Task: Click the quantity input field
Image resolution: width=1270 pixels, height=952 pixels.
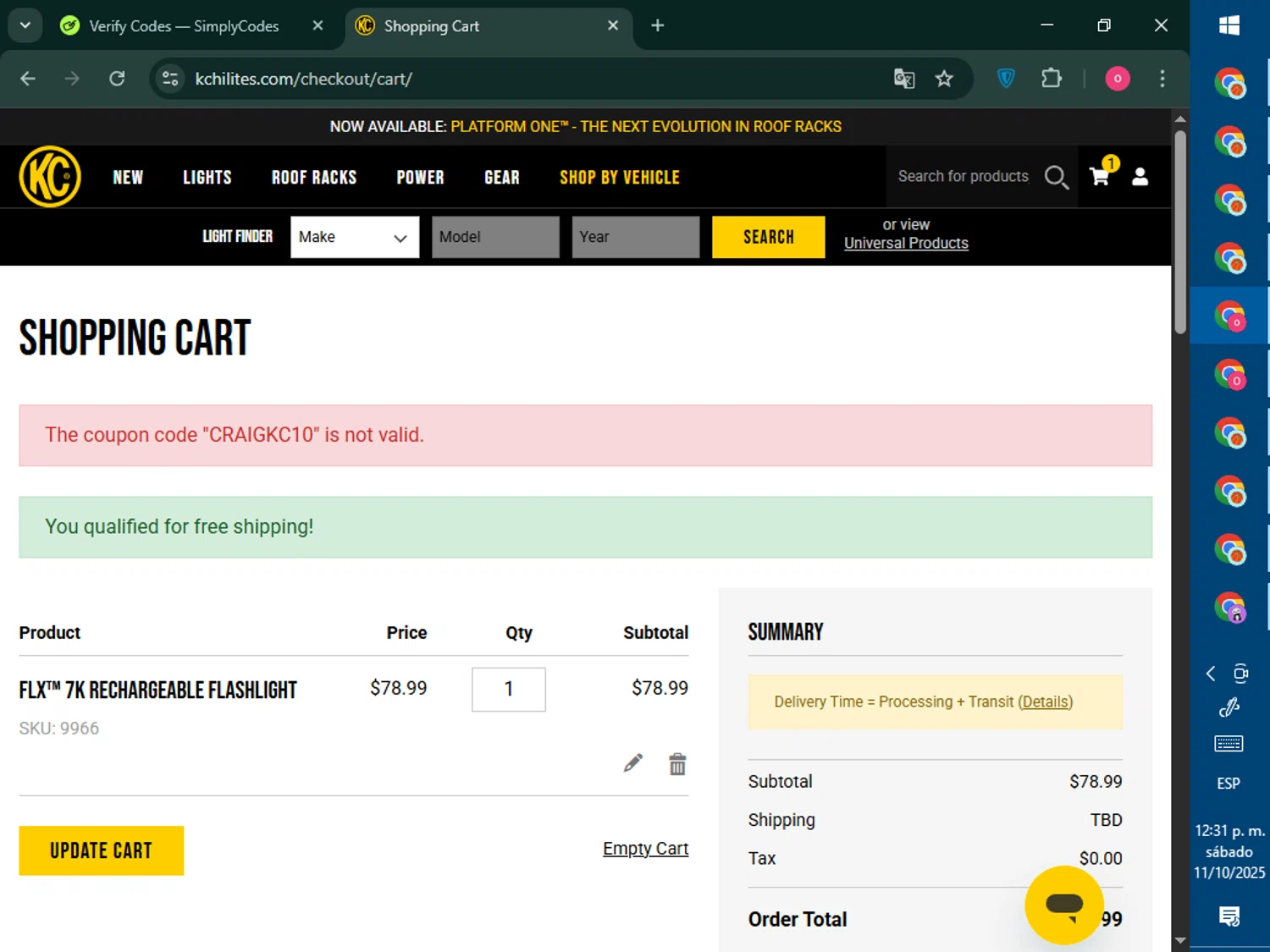Action: click(509, 689)
